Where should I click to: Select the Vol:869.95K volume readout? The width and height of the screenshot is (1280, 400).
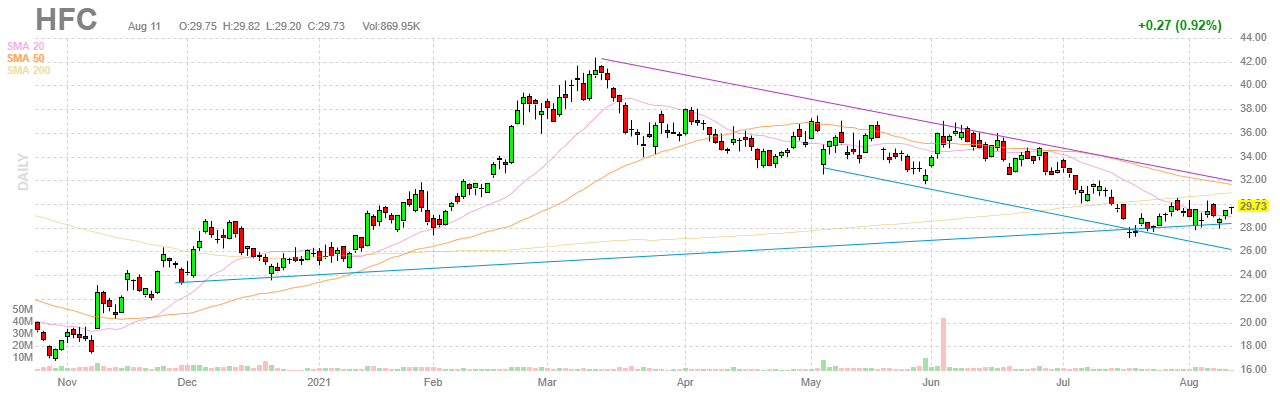click(386, 26)
